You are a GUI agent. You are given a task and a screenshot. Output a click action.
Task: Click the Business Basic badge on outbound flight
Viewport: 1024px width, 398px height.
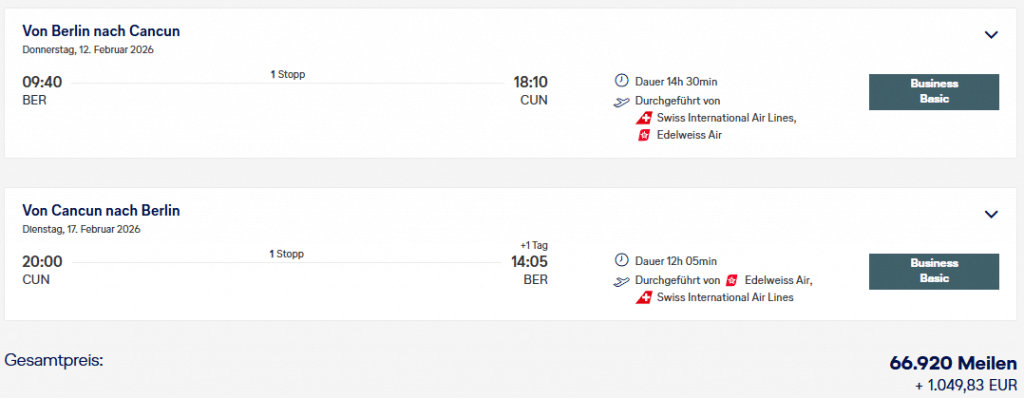coord(934,91)
